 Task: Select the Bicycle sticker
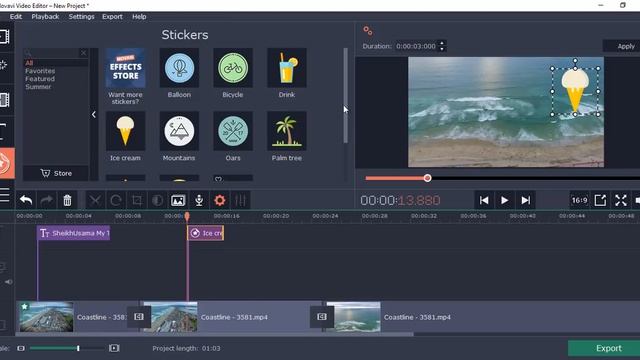point(233,68)
